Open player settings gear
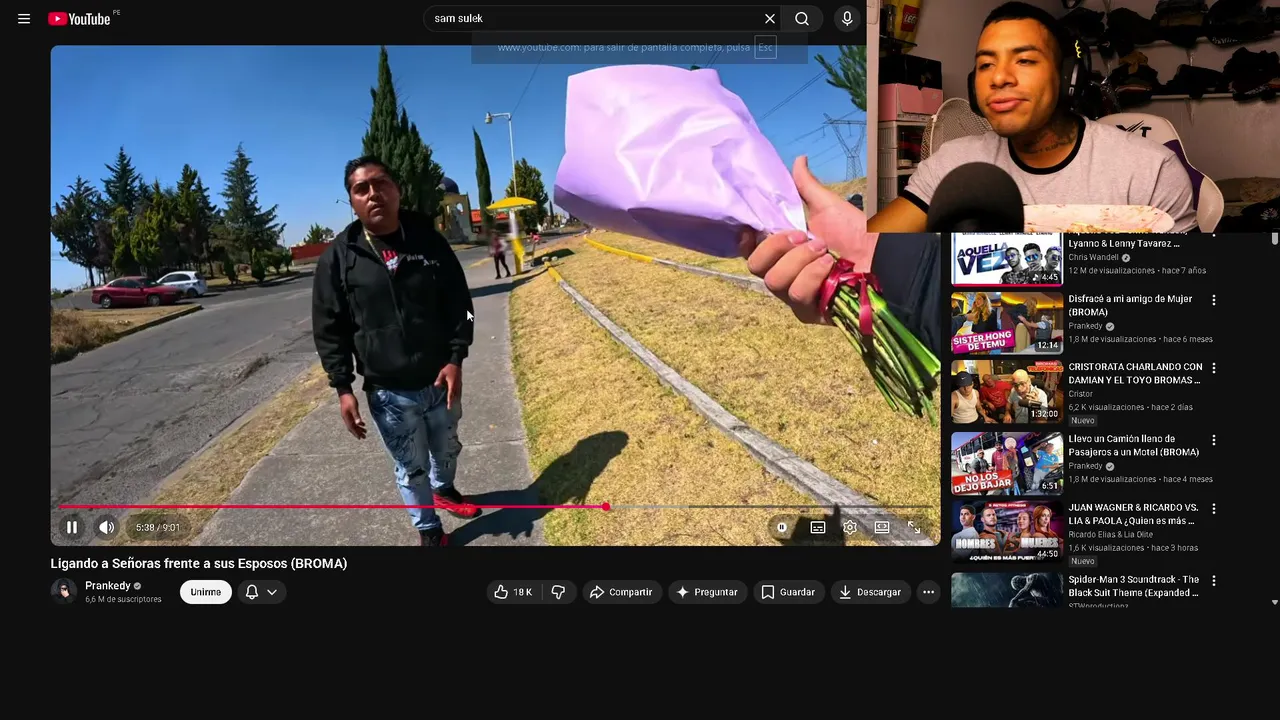Screen dimensions: 1280x720 click(850, 527)
